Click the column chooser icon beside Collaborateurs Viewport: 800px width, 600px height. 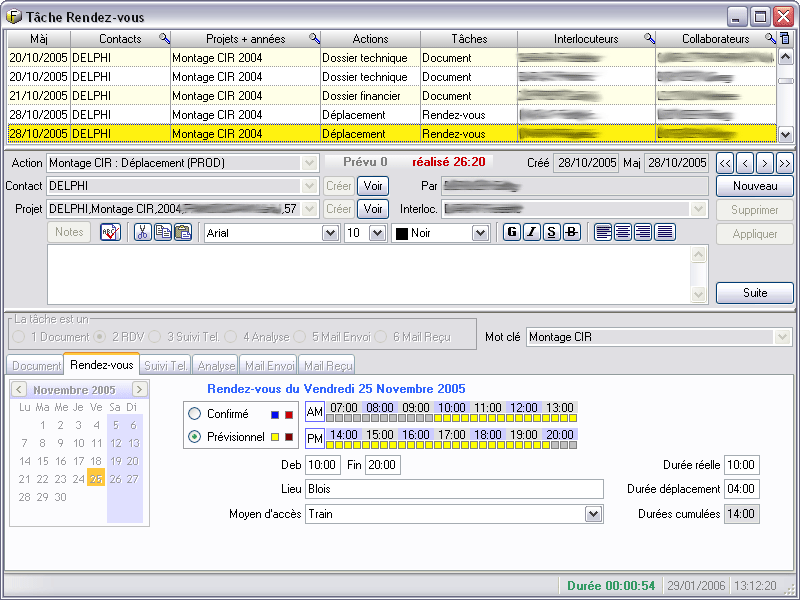coord(785,38)
